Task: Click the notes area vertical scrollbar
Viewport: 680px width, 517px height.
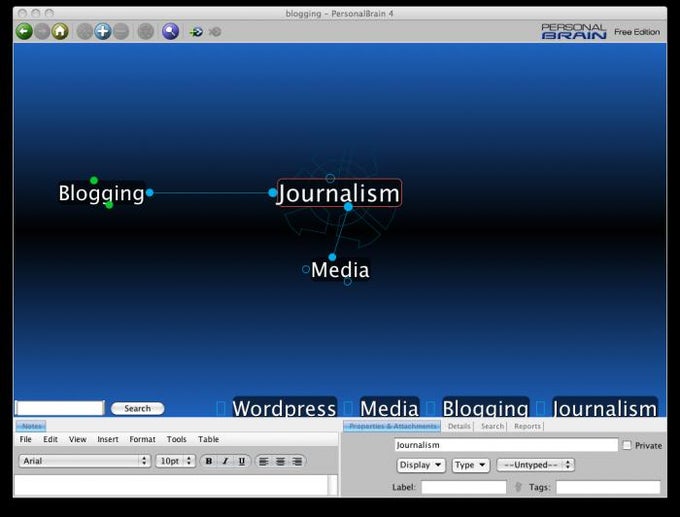Action: tap(333, 485)
